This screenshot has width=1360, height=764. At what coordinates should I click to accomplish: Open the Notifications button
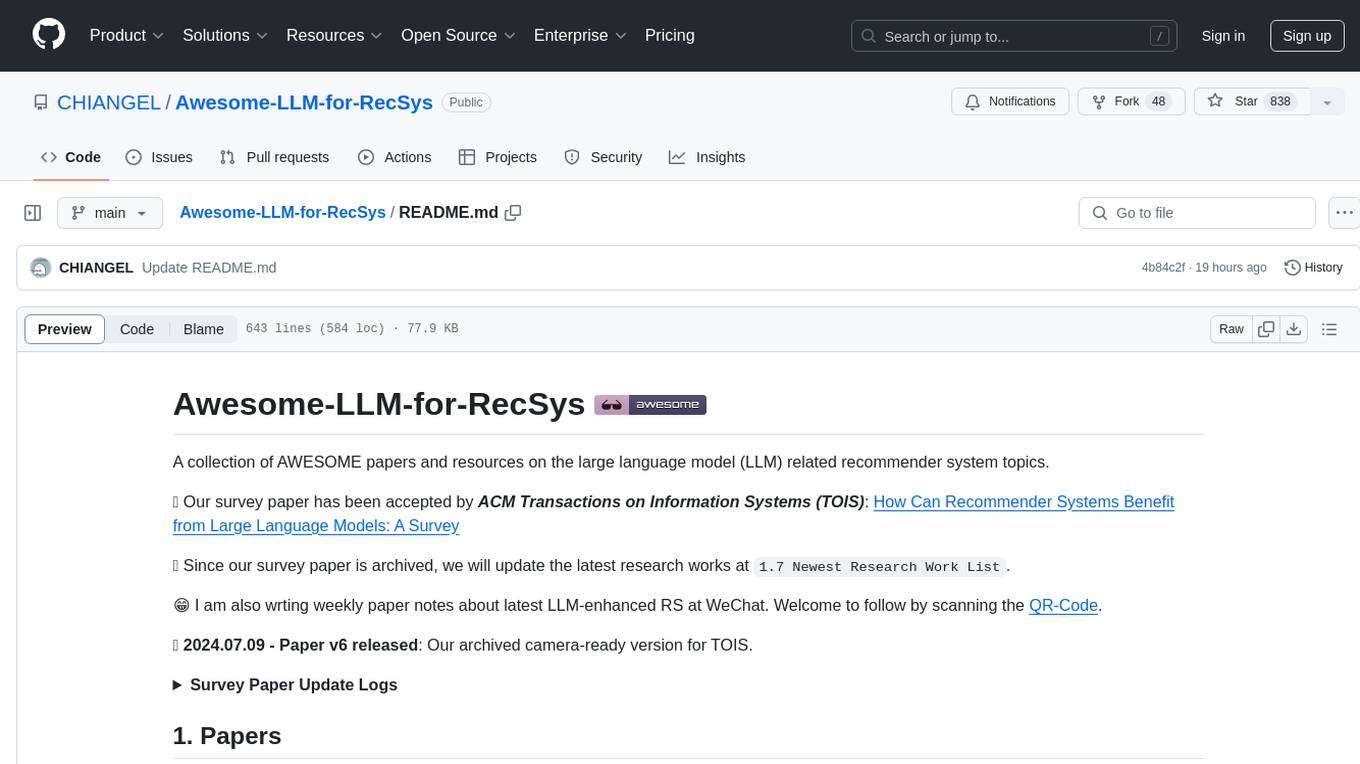1010,102
